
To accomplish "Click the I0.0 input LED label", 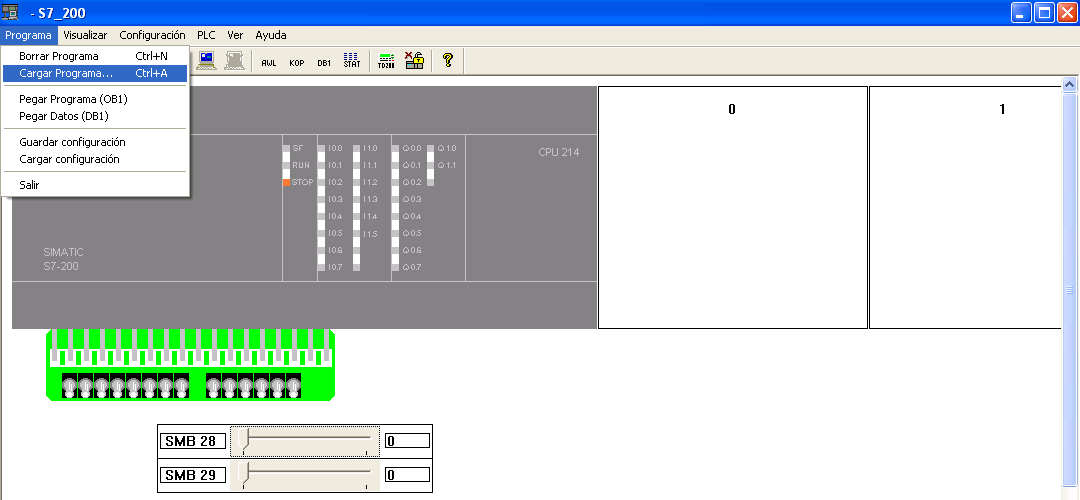I will 335,148.
